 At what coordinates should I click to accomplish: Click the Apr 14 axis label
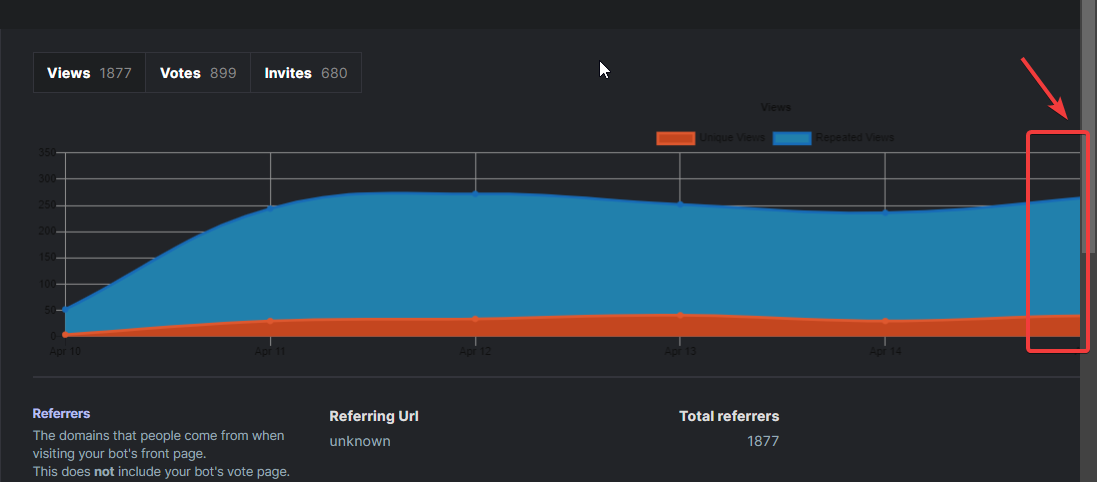click(x=885, y=351)
